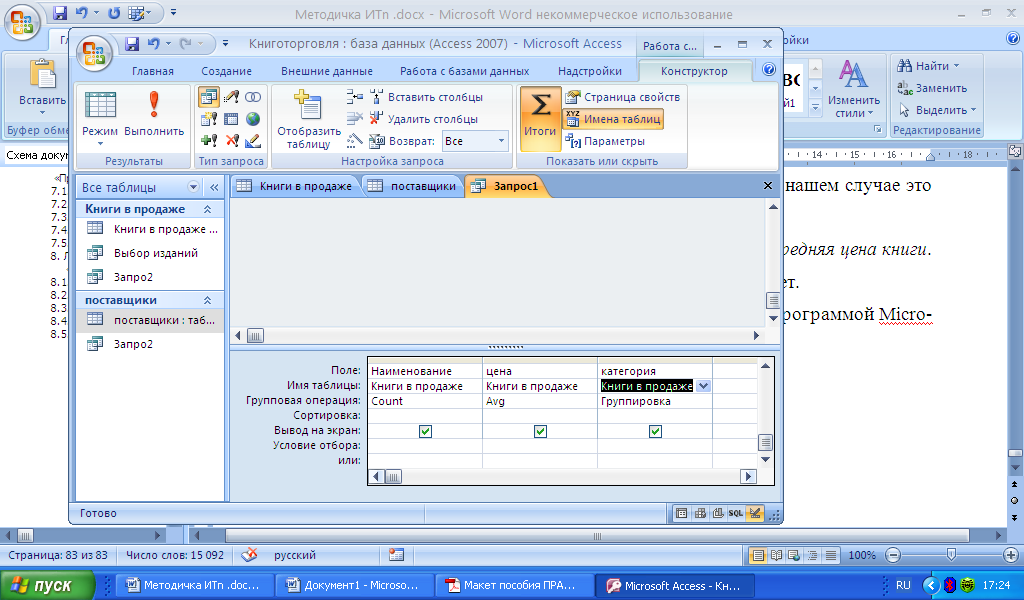Open Выбор изданий query in navigation pane

[155, 253]
